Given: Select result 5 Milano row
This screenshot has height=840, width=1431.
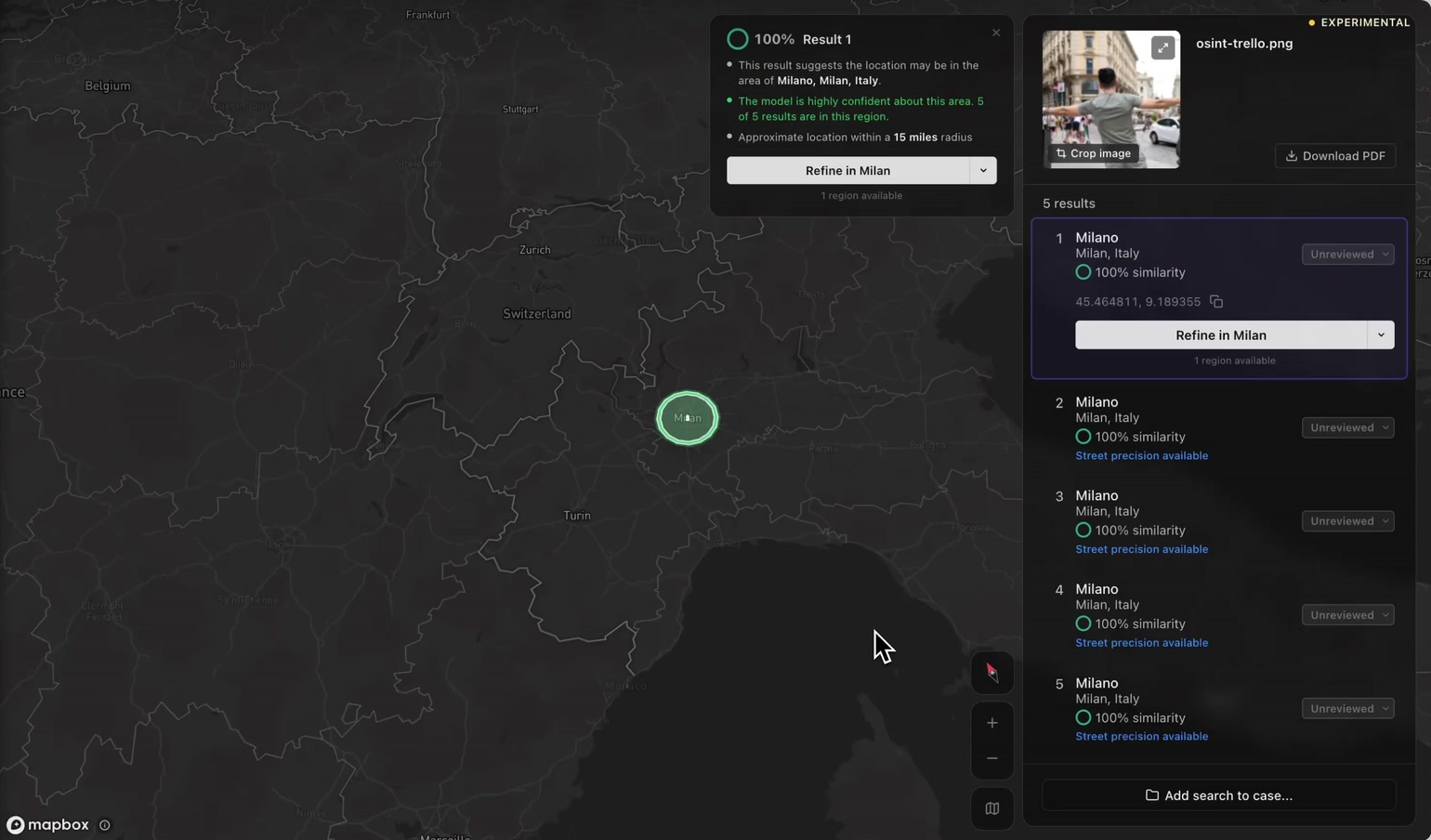Looking at the screenshot, I should point(1219,708).
